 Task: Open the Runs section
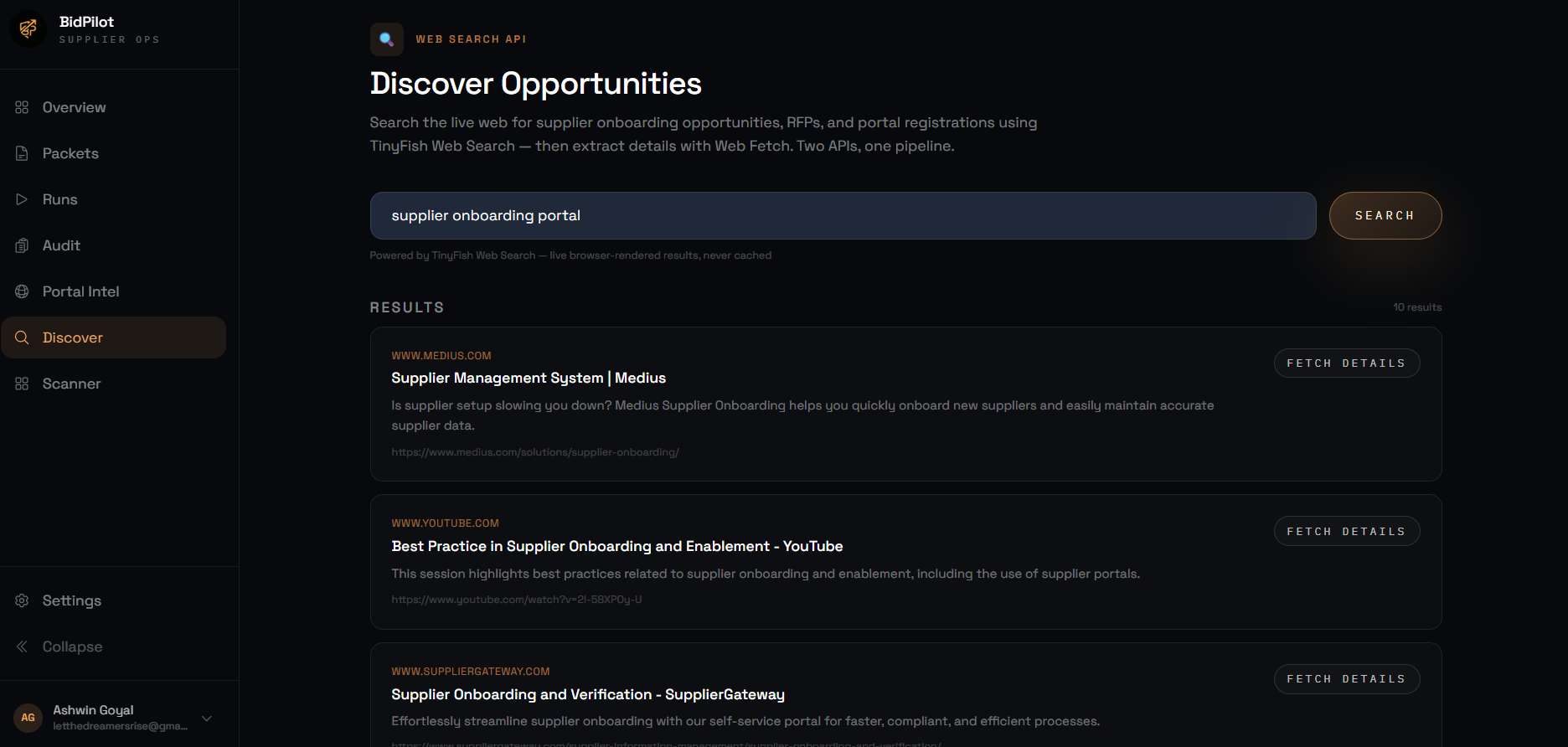click(113, 199)
